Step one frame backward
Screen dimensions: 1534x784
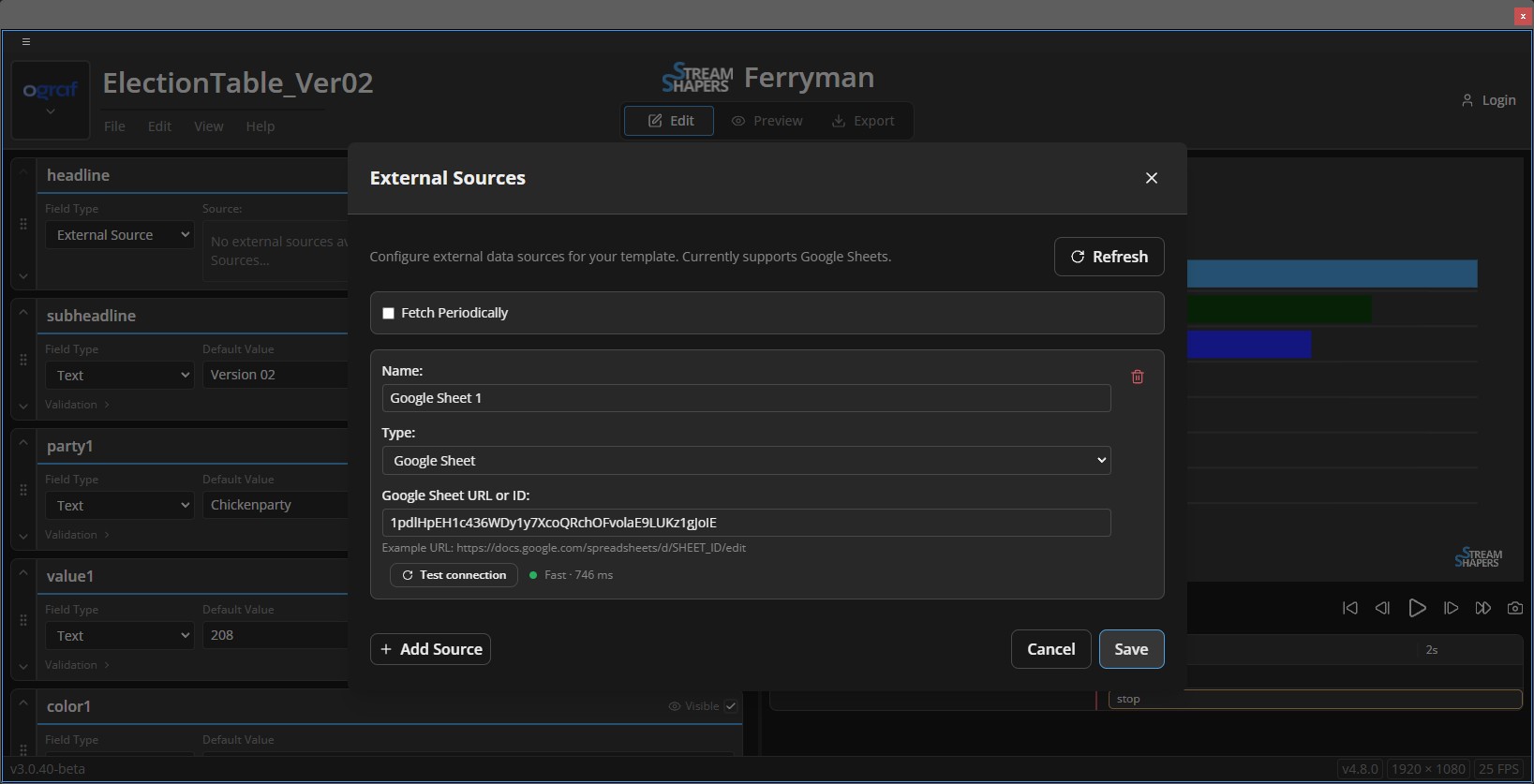click(x=1382, y=608)
